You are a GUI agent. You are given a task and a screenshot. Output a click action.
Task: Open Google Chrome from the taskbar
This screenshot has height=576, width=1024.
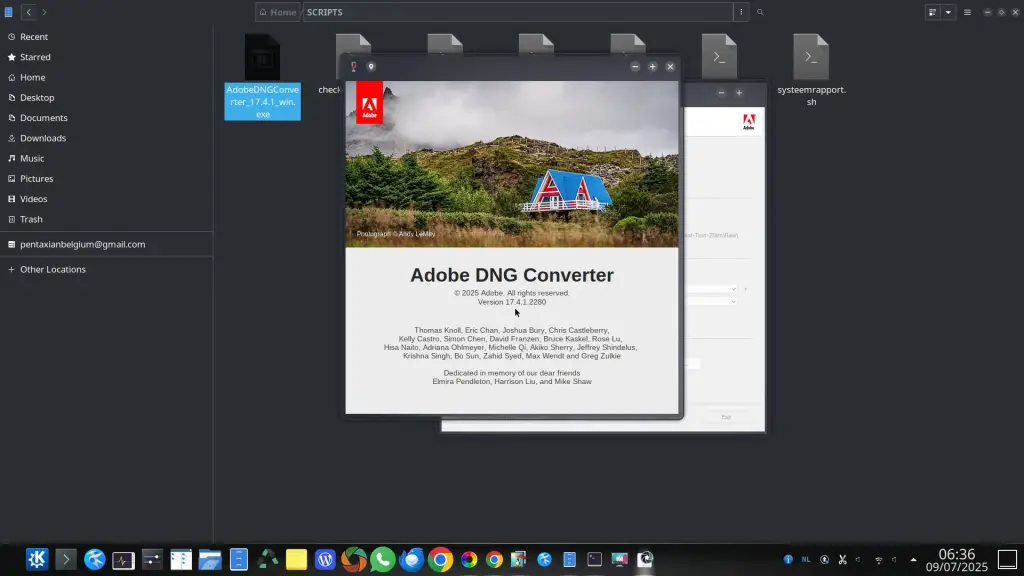(x=440, y=559)
